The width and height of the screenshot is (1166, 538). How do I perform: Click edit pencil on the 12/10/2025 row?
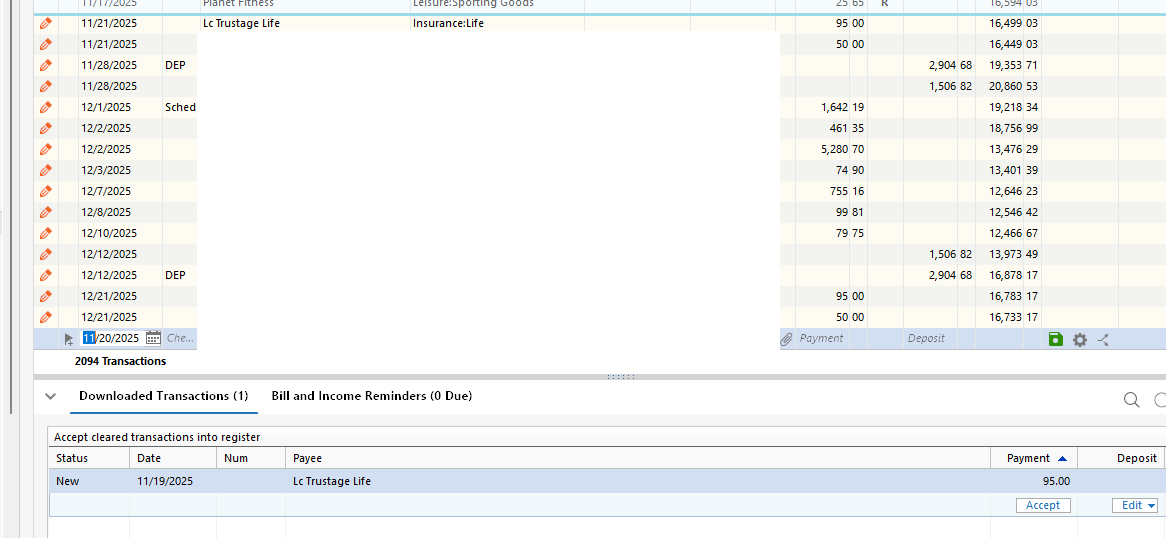pos(45,233)
